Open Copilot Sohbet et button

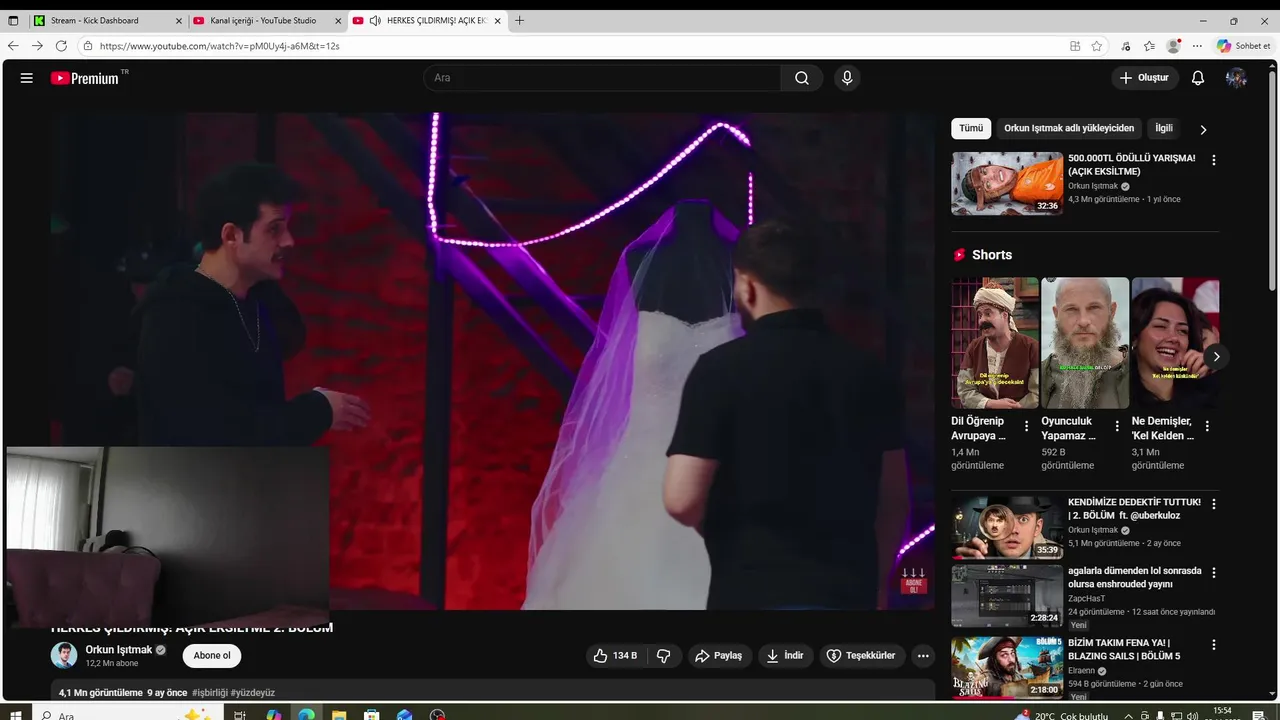pyautogui.click(x=1243, y=46)
